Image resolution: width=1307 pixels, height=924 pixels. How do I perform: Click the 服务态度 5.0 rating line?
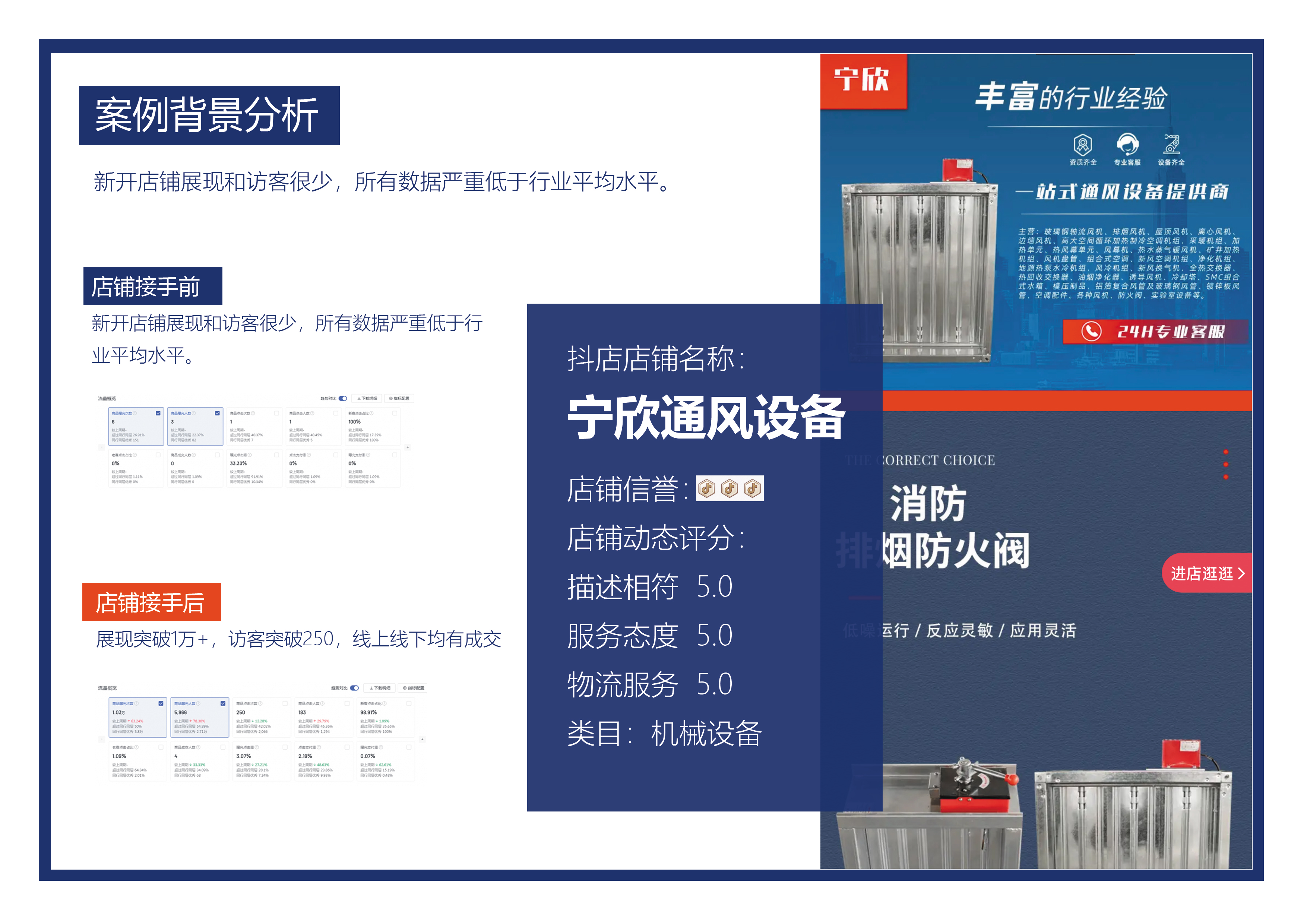coord(649,636)
